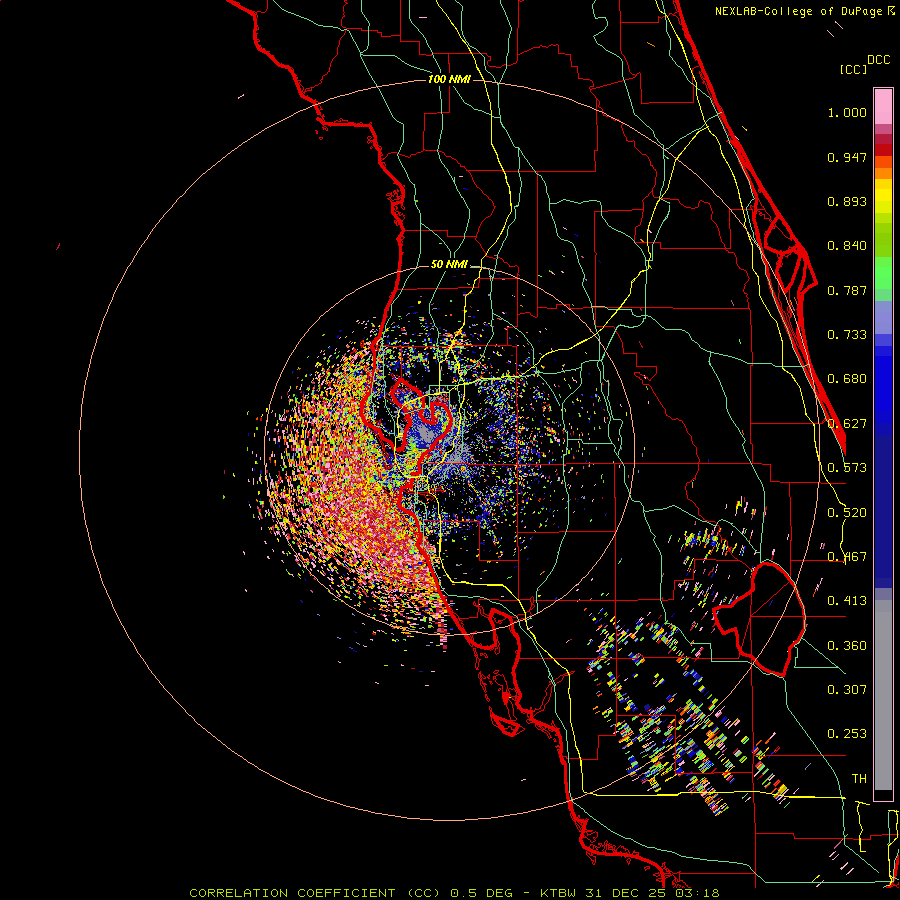Image resolution: width=900 pixels, height=900 pixels.
Task: Click the "CORRELATION COEFFICIENT" caption text
Action: pos(292,893)
